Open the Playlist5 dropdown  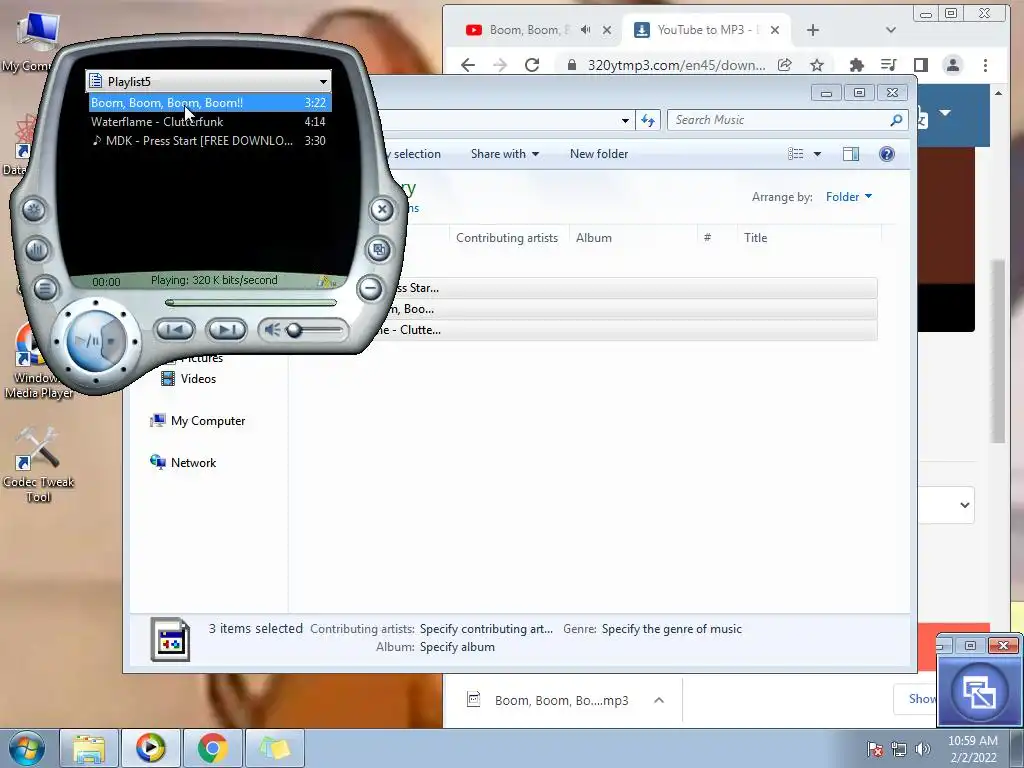(x=323, y=82)
